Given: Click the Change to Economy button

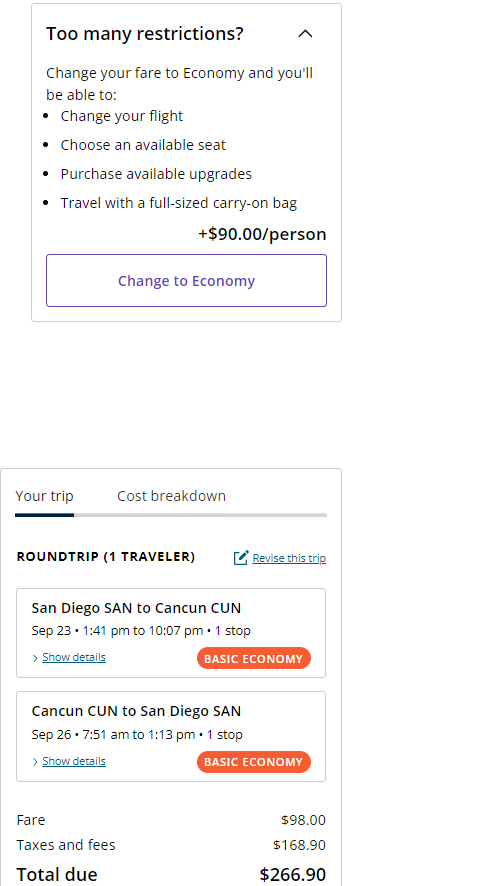Looking at the screenshot, I should [x=186, y=281].
